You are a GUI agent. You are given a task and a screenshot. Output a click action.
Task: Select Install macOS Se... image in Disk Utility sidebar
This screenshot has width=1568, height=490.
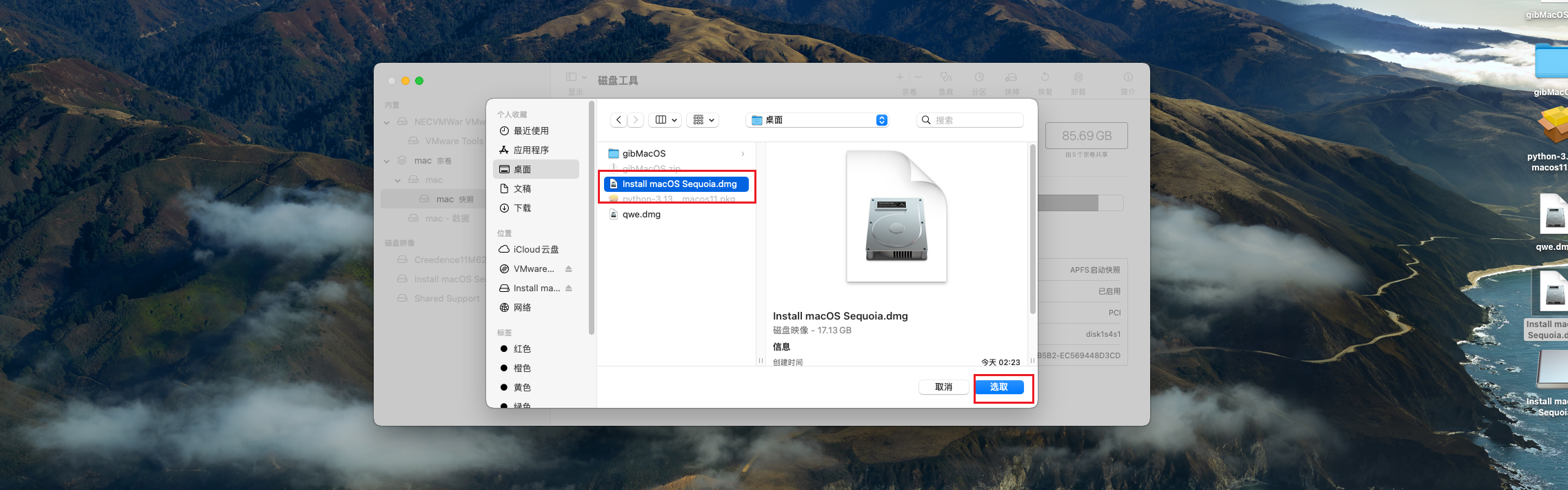[x=441, y=279]
